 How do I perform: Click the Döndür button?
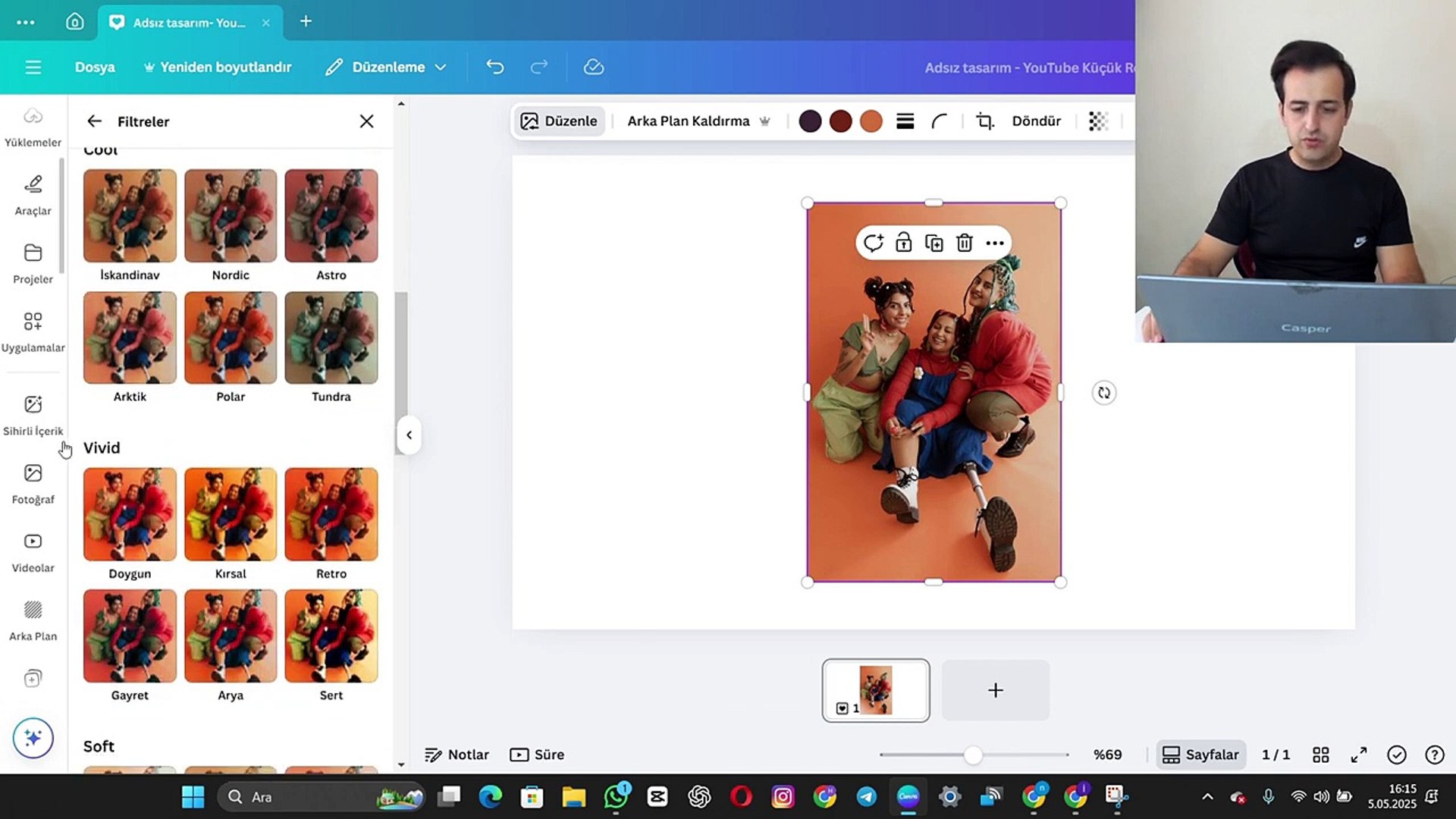pos(1036,121)
